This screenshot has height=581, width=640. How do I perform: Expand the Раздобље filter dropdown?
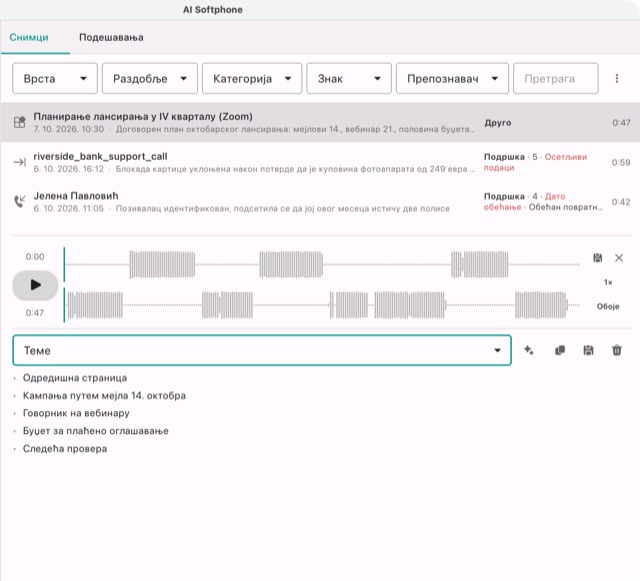coord(150,78)
